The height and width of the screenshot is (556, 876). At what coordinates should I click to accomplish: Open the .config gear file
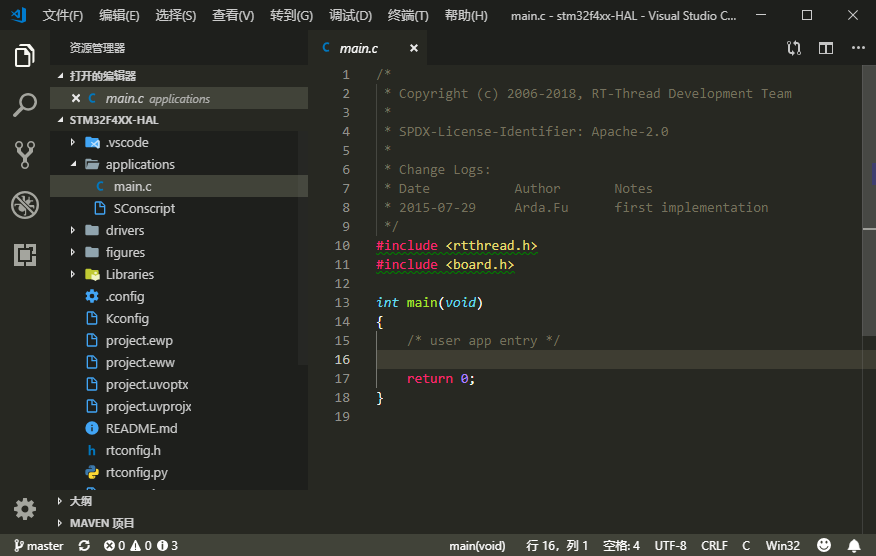179,296
